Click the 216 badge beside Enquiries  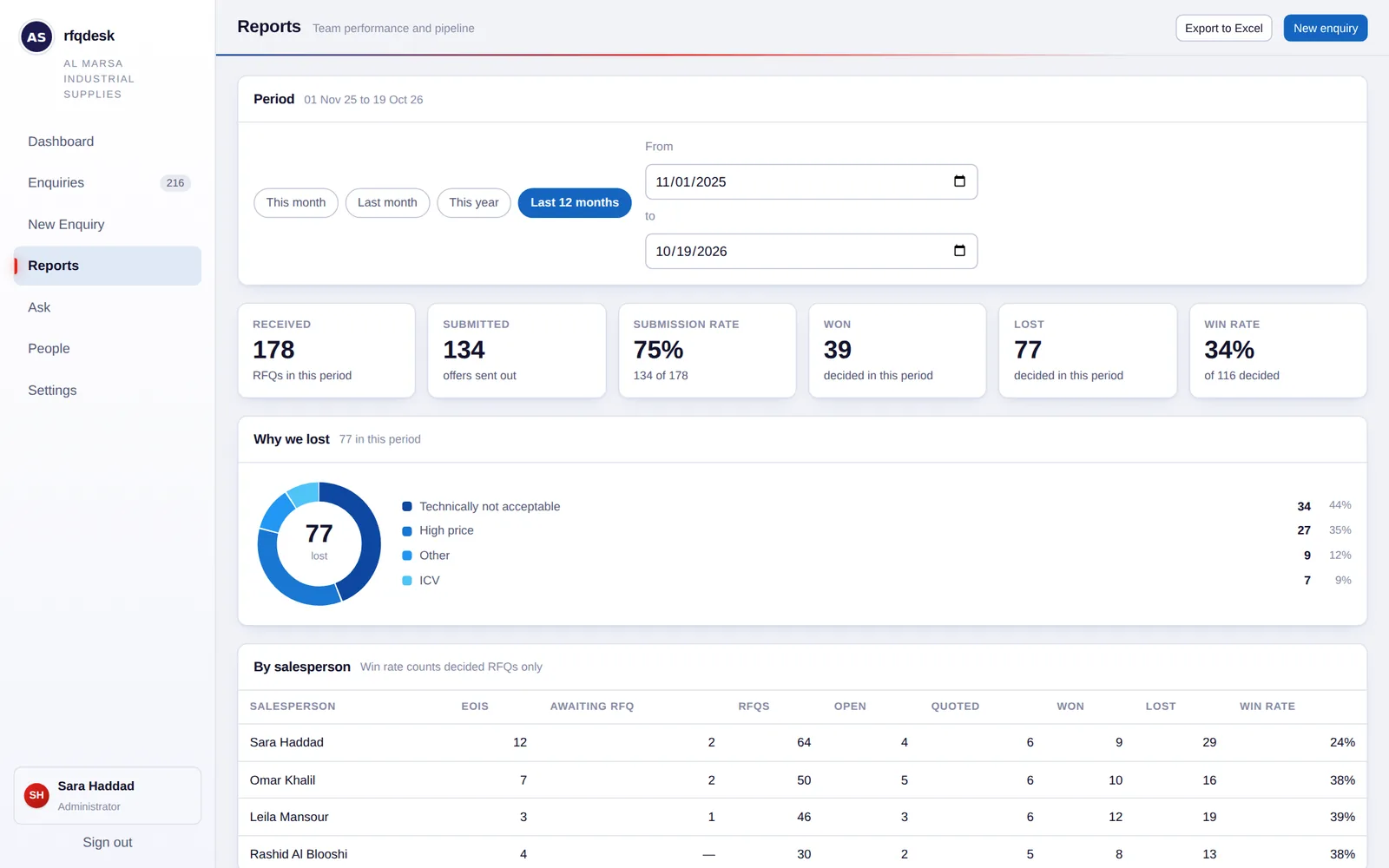(x=175, y=183)
